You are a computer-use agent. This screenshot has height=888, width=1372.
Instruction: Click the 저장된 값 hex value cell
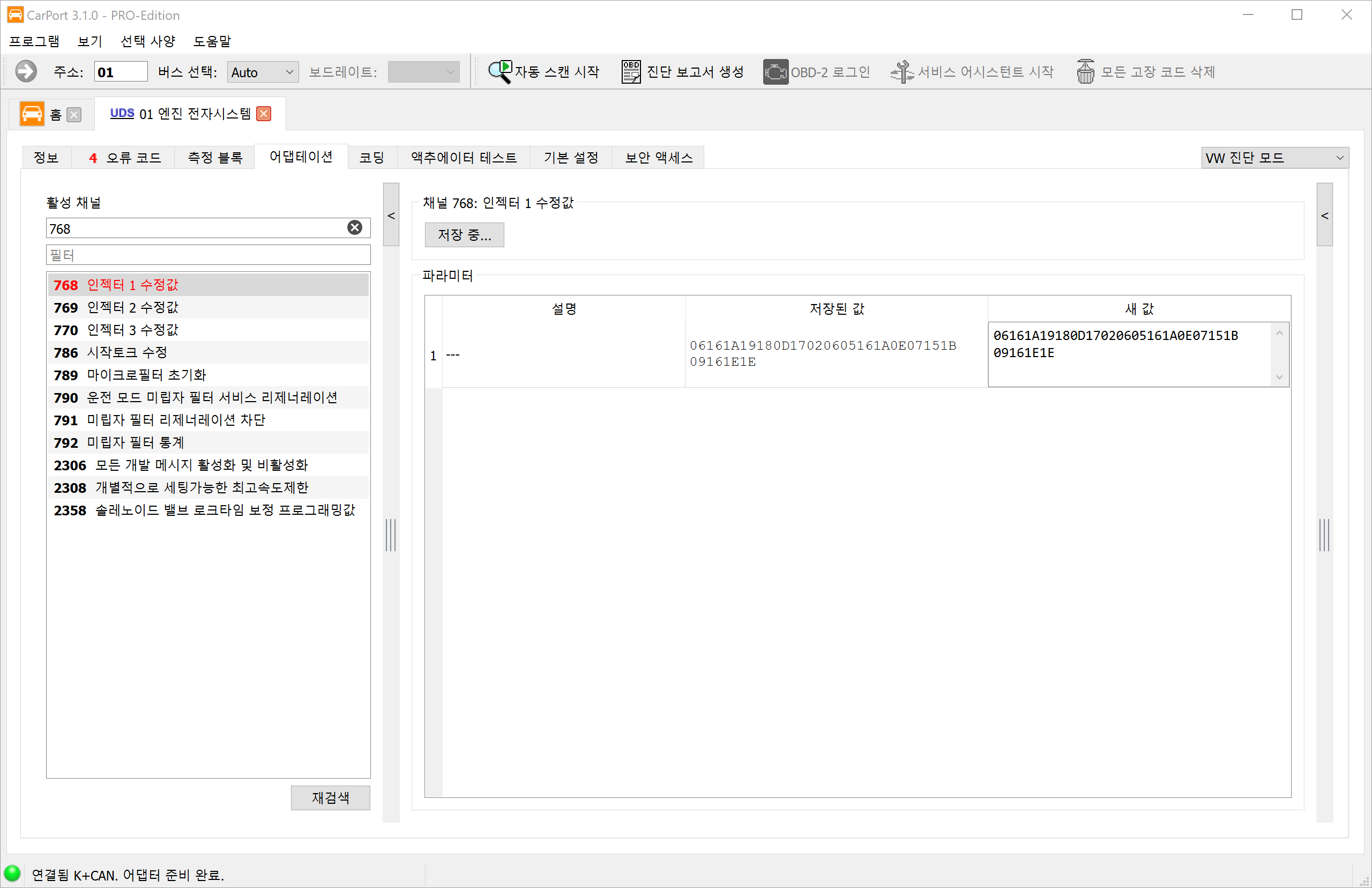pyautogui.click(x=836, y=353)
